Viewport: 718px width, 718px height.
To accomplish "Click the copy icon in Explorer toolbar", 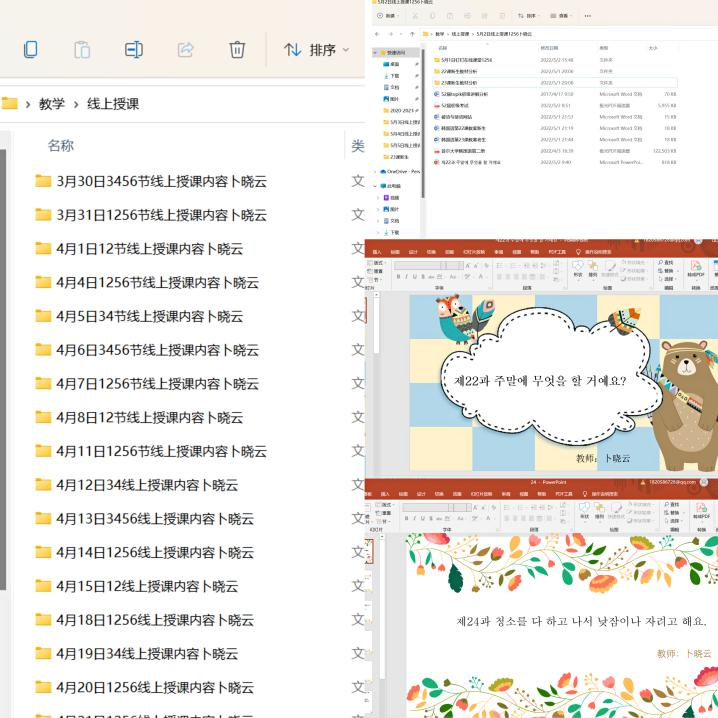I will (x=31, y=49).
